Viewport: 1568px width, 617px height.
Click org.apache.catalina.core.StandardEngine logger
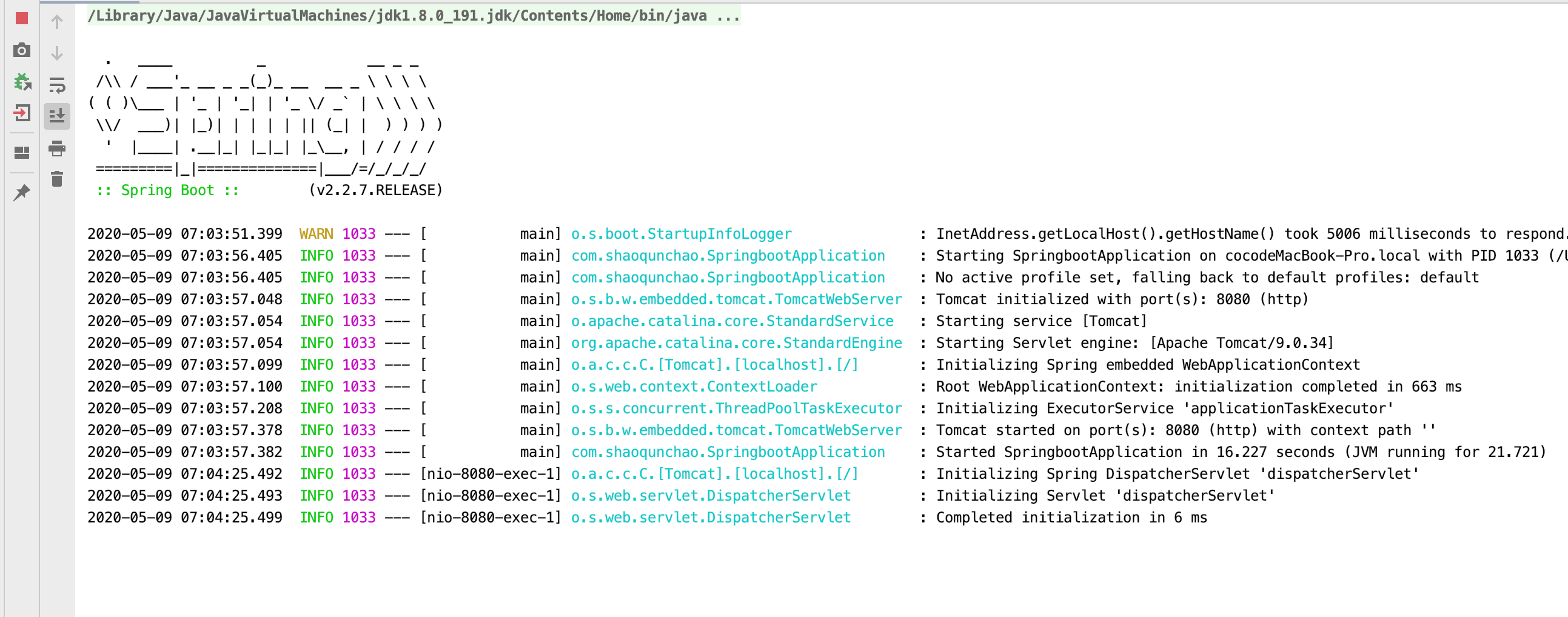(x=737, y=343)
